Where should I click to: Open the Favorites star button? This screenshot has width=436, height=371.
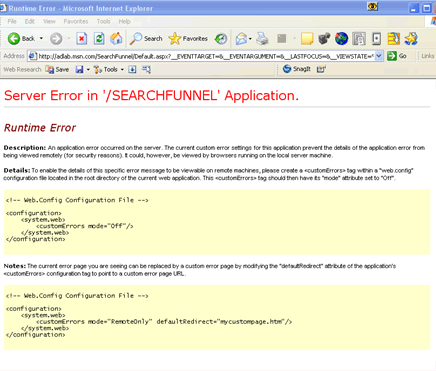point(188,39)
